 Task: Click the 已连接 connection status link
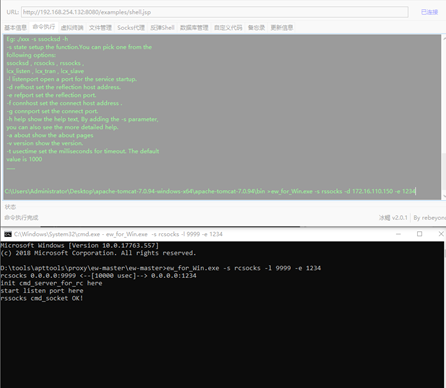click(429, 12)
